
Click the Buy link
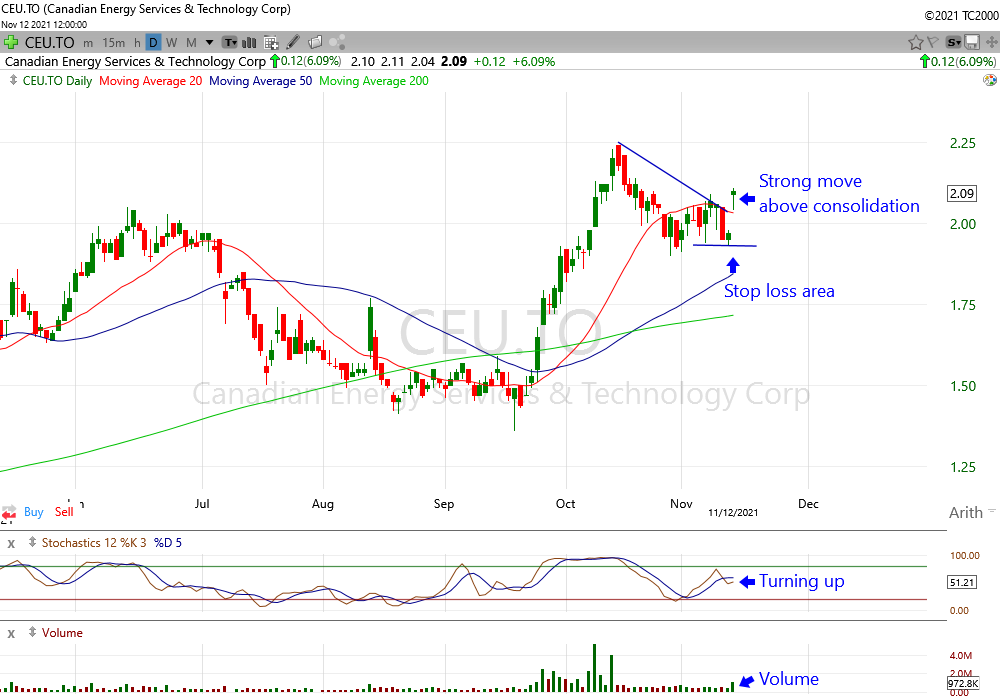tap(34, 512)
